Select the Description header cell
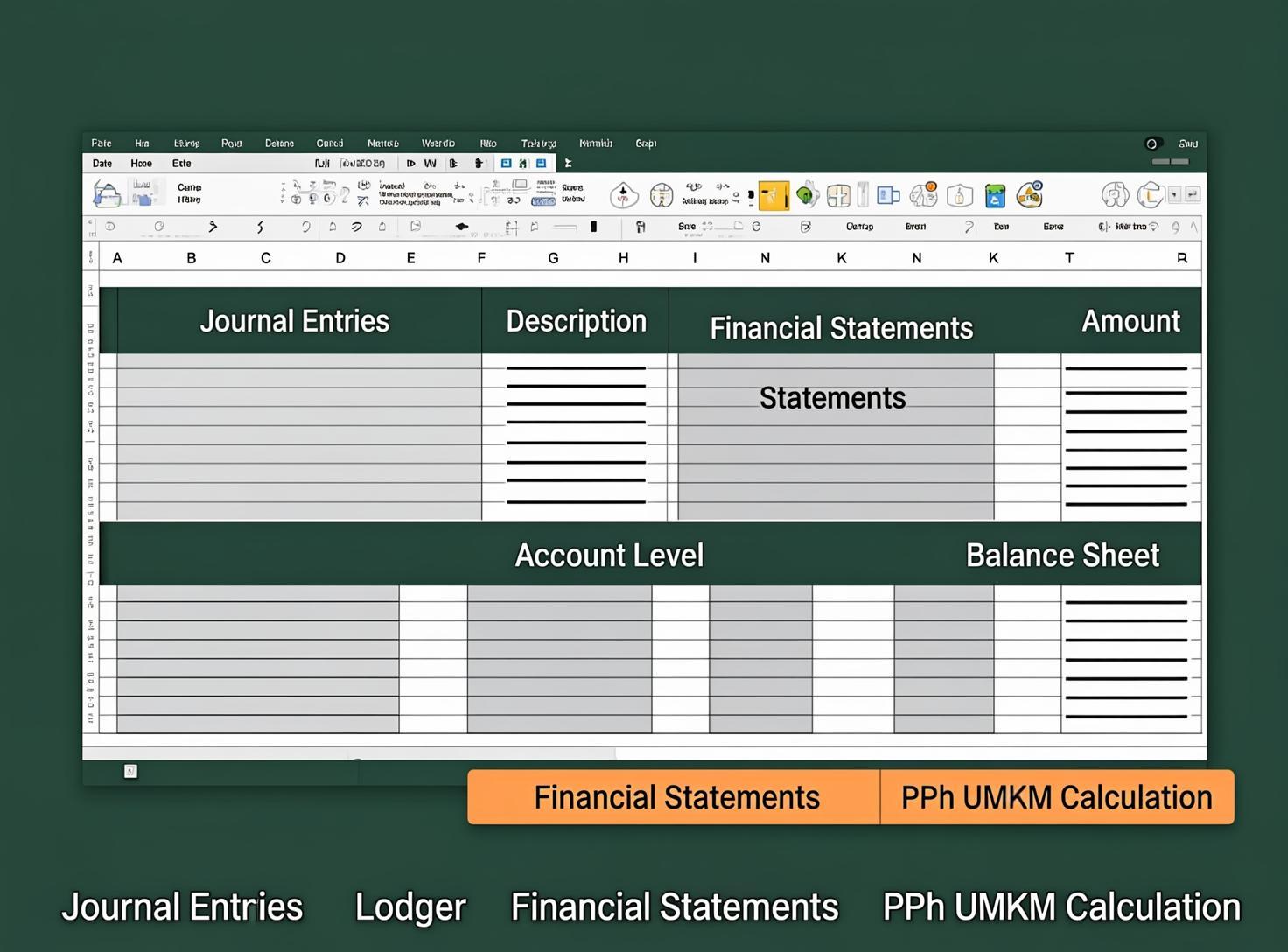Viewport: 1288px width, 952px height. (576, 321)
